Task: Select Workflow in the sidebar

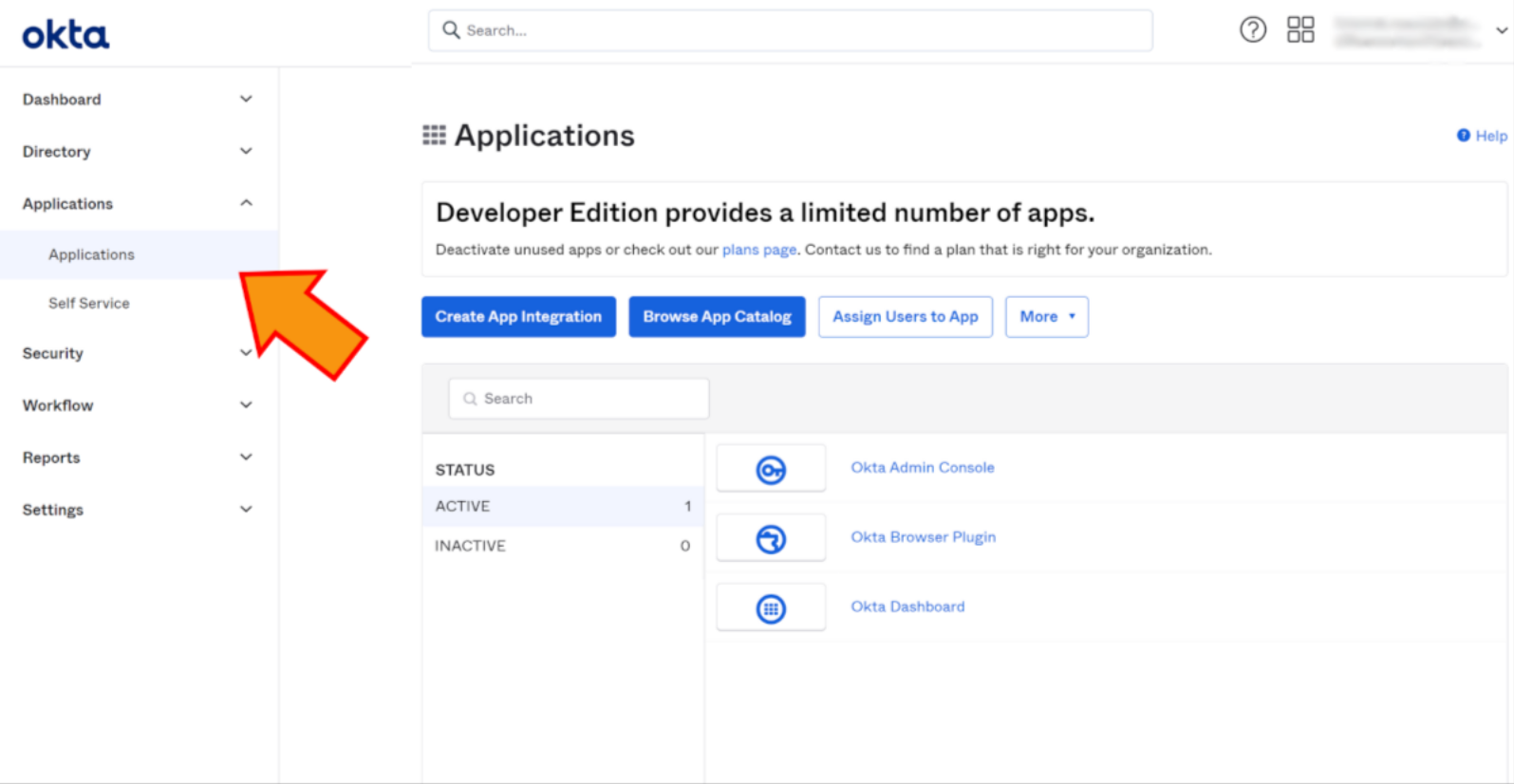Action: coord(58,405)
